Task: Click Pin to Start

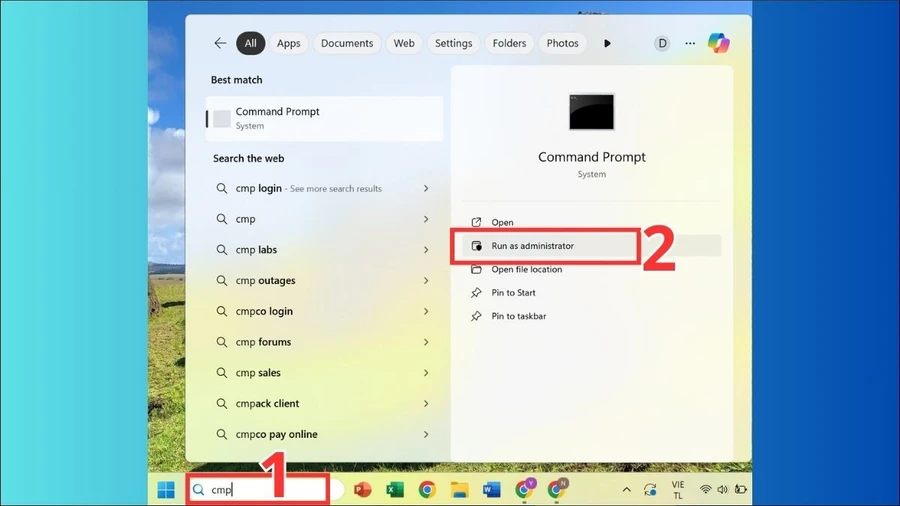Action: pos(591,293)
